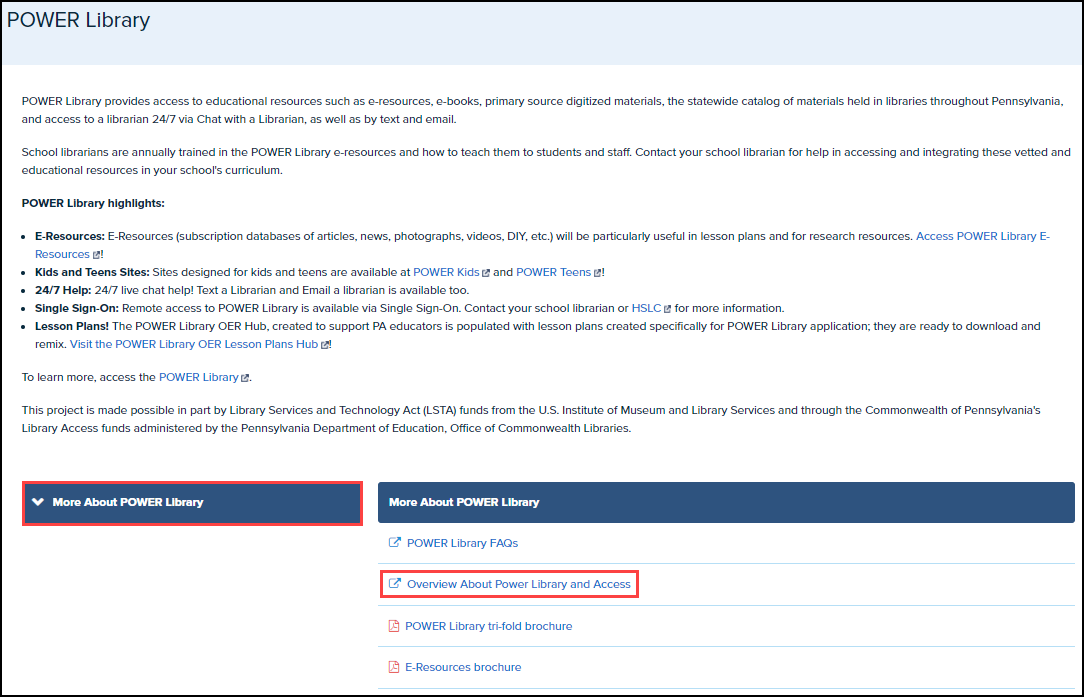
Task: Click the external-link icon after HSLC
Action: 667,309
